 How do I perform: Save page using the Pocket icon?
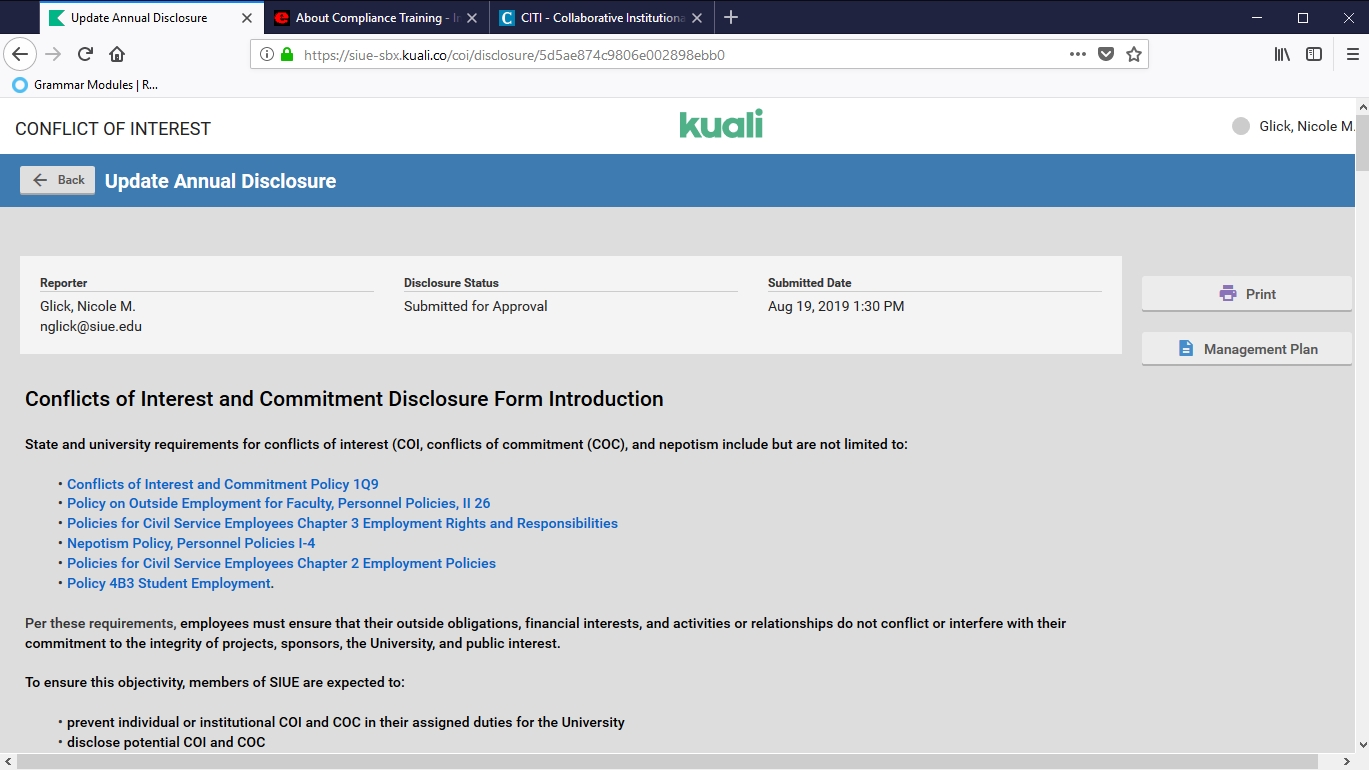(x=1106, y=55)
